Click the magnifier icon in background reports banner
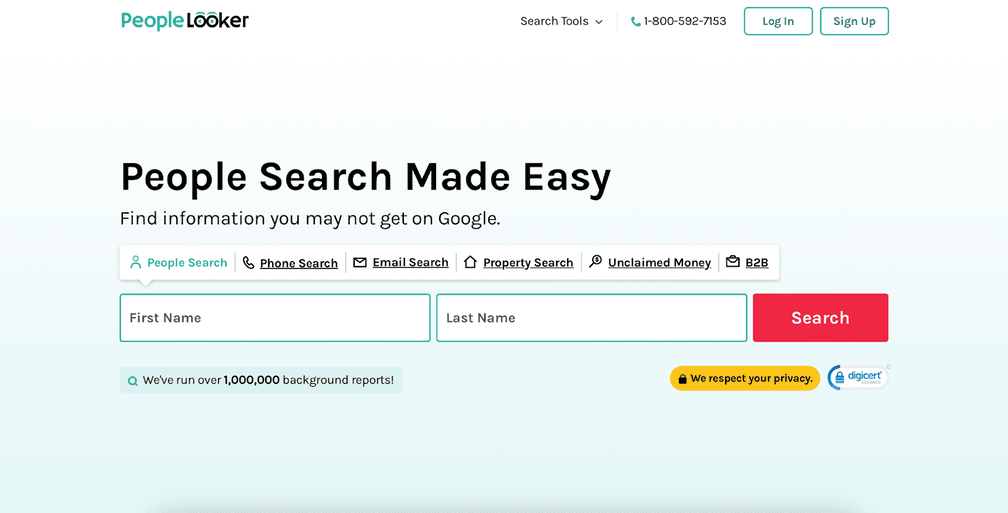The width and height of the screenshot is (1008, 513). click(133, 381)
